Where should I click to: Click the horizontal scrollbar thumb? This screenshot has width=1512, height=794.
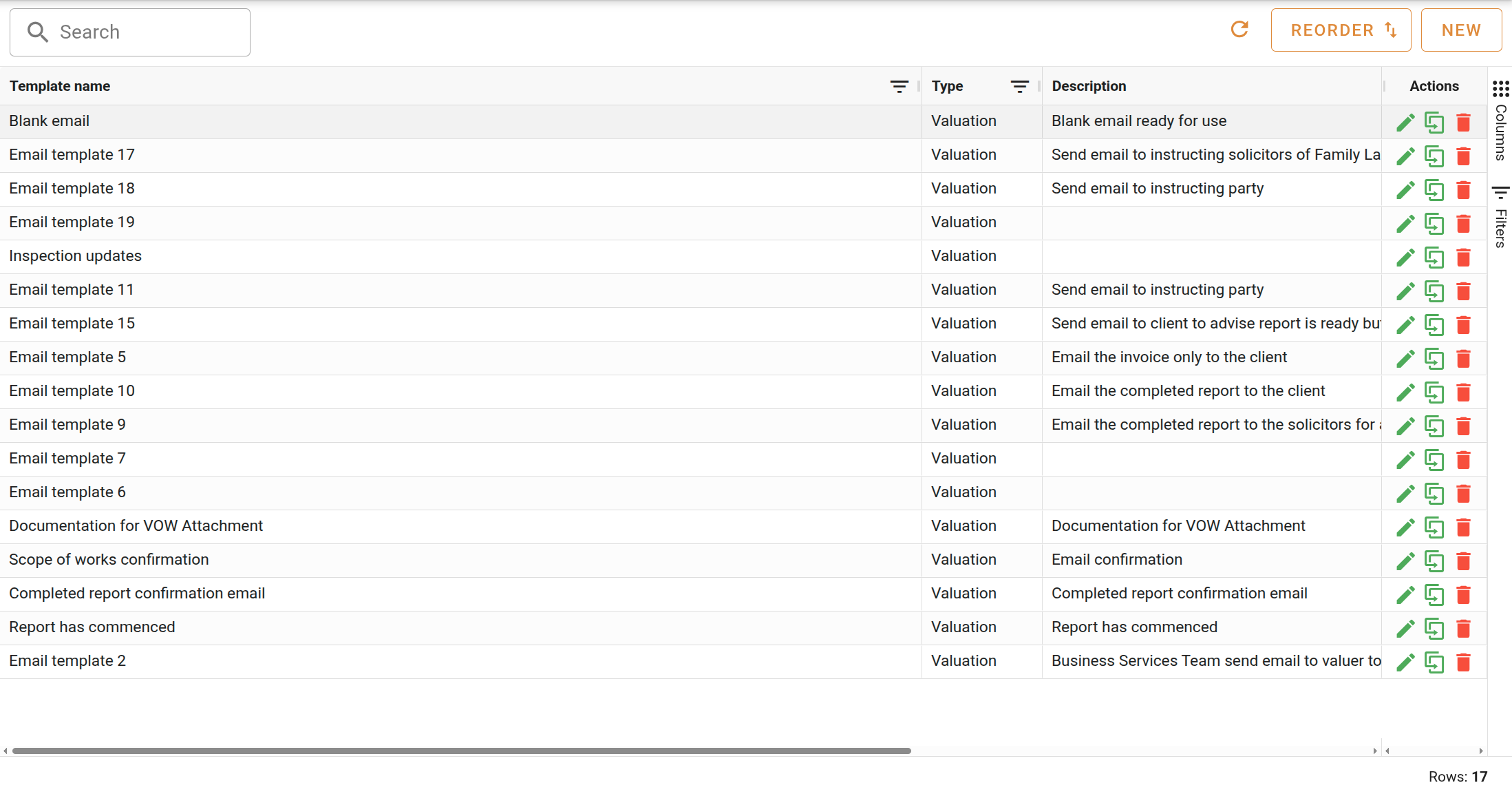(x=461, y=751)
